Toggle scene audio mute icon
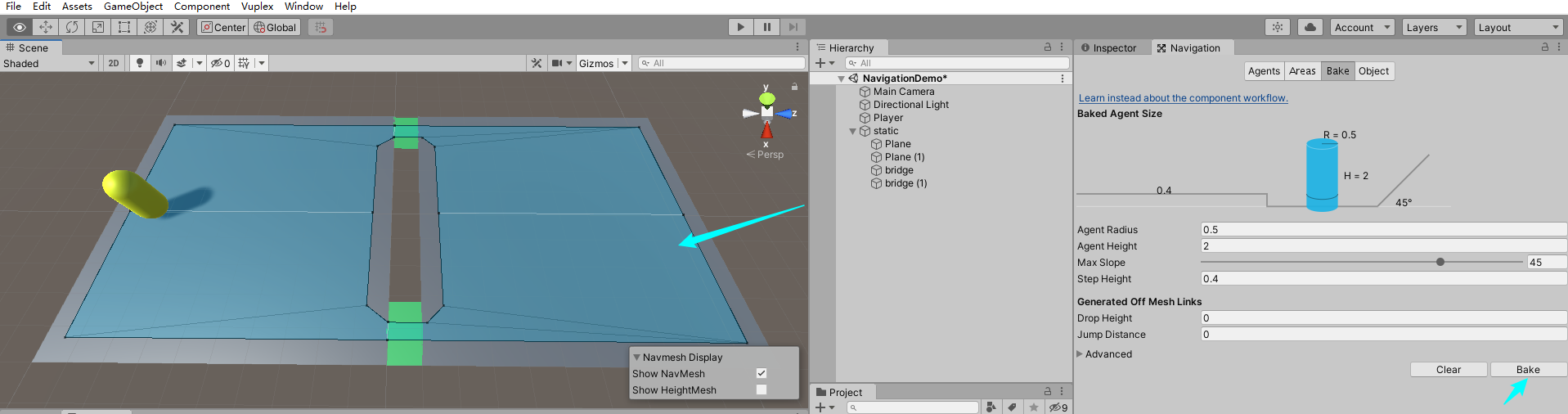Screen dimensions: 1568x414 [x=161, y=63]
